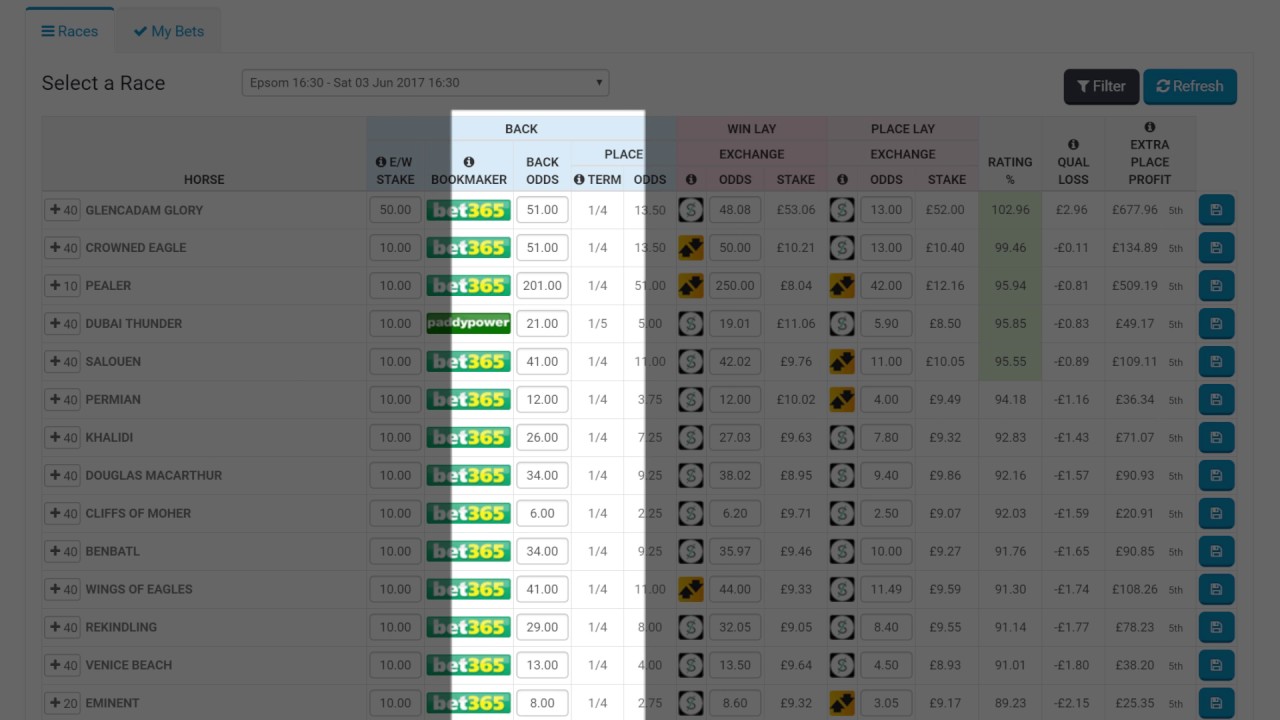Viewport: 1280px width, 720px height.
Task: Refresh the race odds
Action: point(1190,87)
